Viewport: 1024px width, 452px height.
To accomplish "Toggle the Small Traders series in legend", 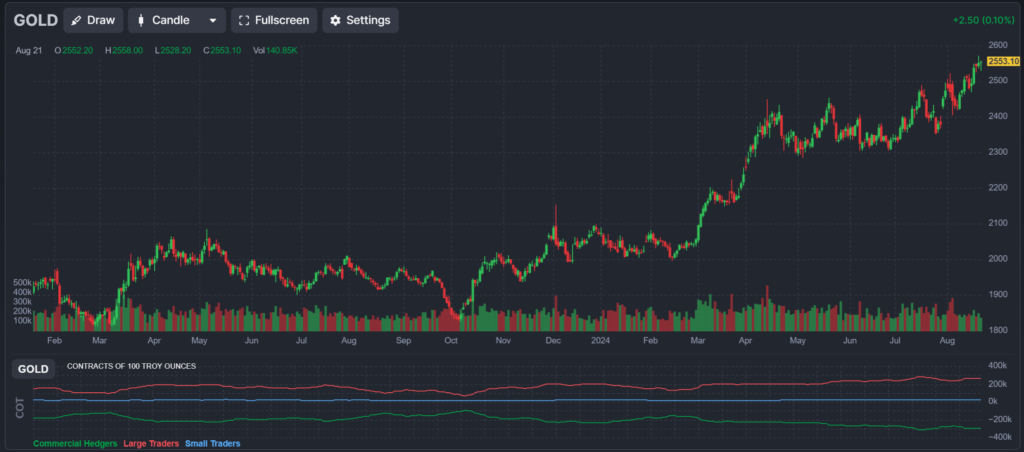I will click(x=212, y=443).
